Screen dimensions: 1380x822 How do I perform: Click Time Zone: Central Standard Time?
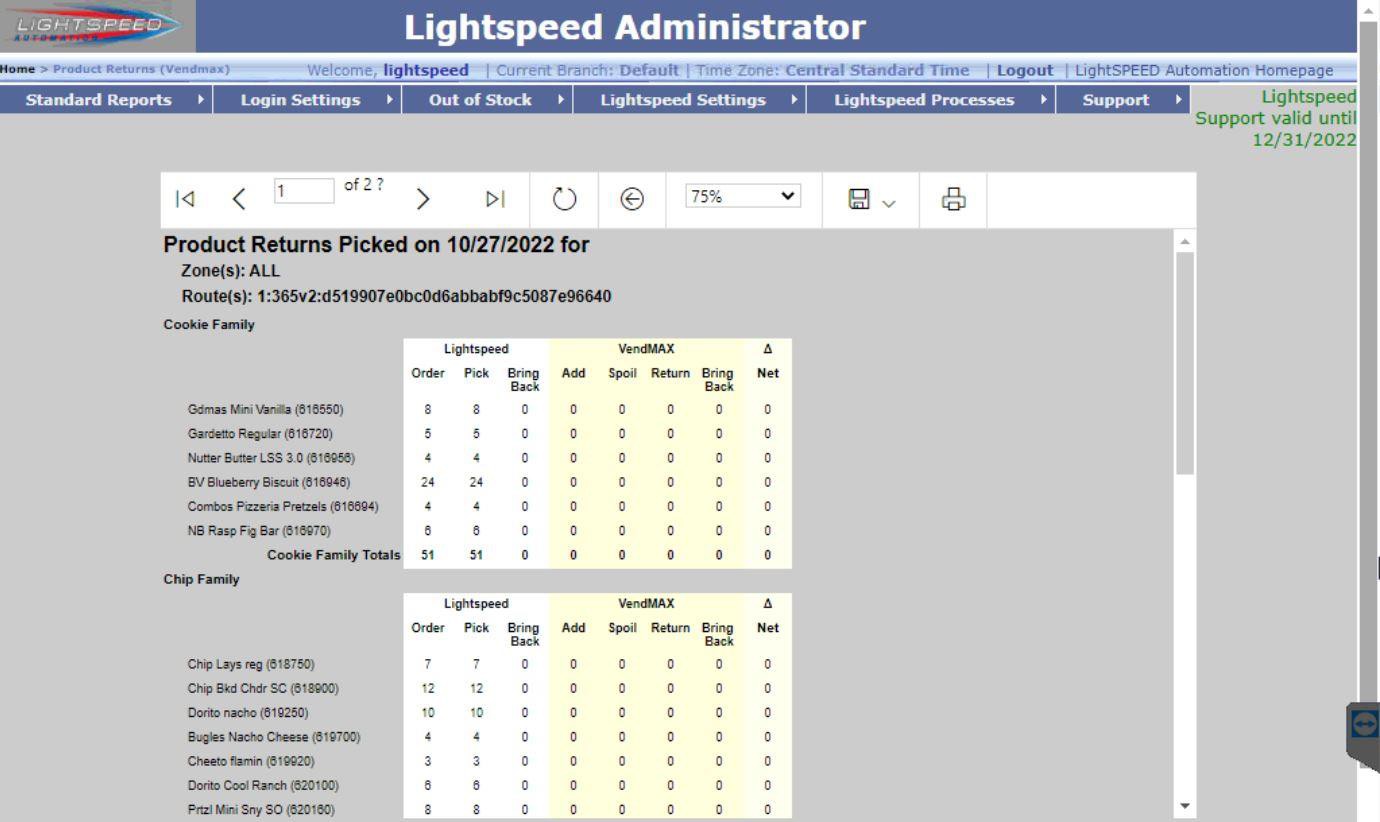pos(834,70)
